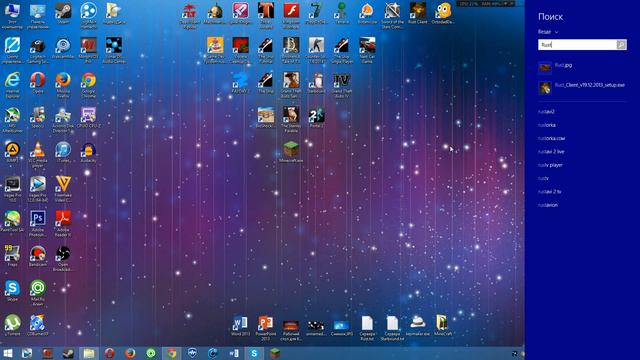Select the uTorrent desktop icon
This screenshot has height=360, width=640.
(12, 324)
